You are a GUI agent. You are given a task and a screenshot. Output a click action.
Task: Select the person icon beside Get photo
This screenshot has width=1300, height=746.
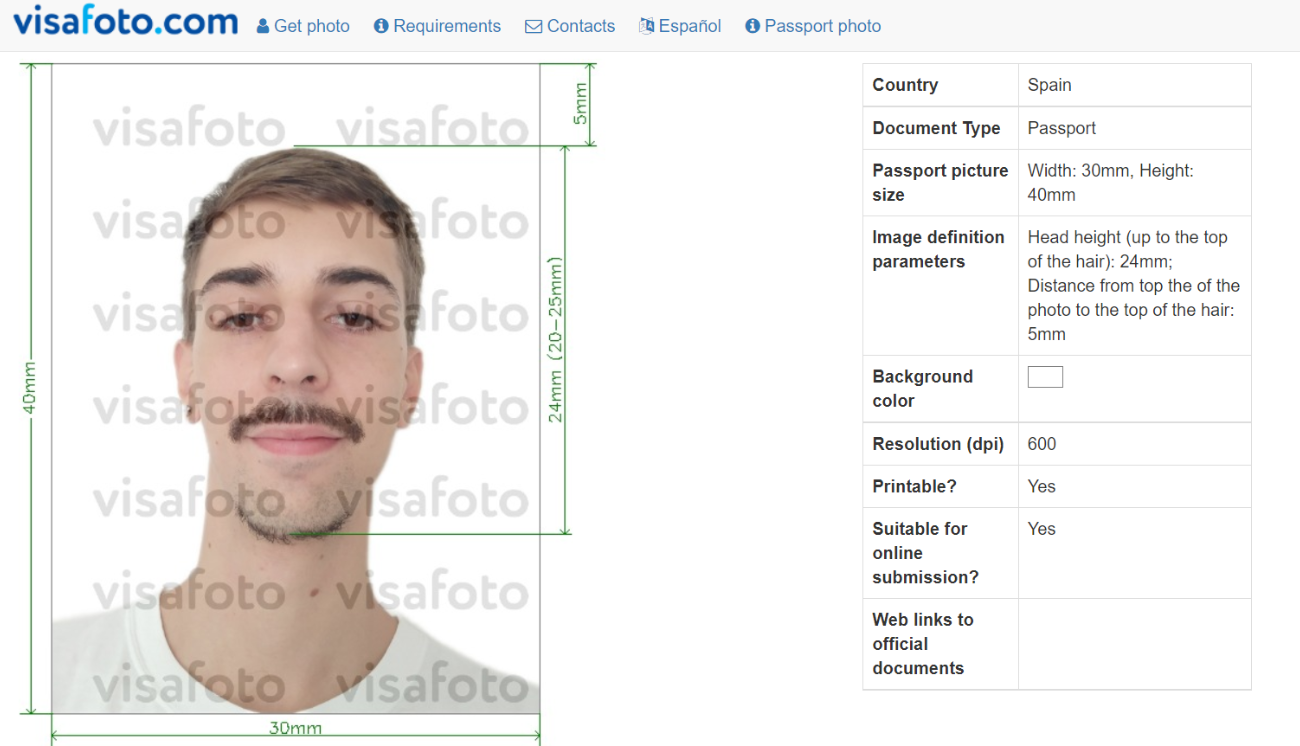(261, 26)
